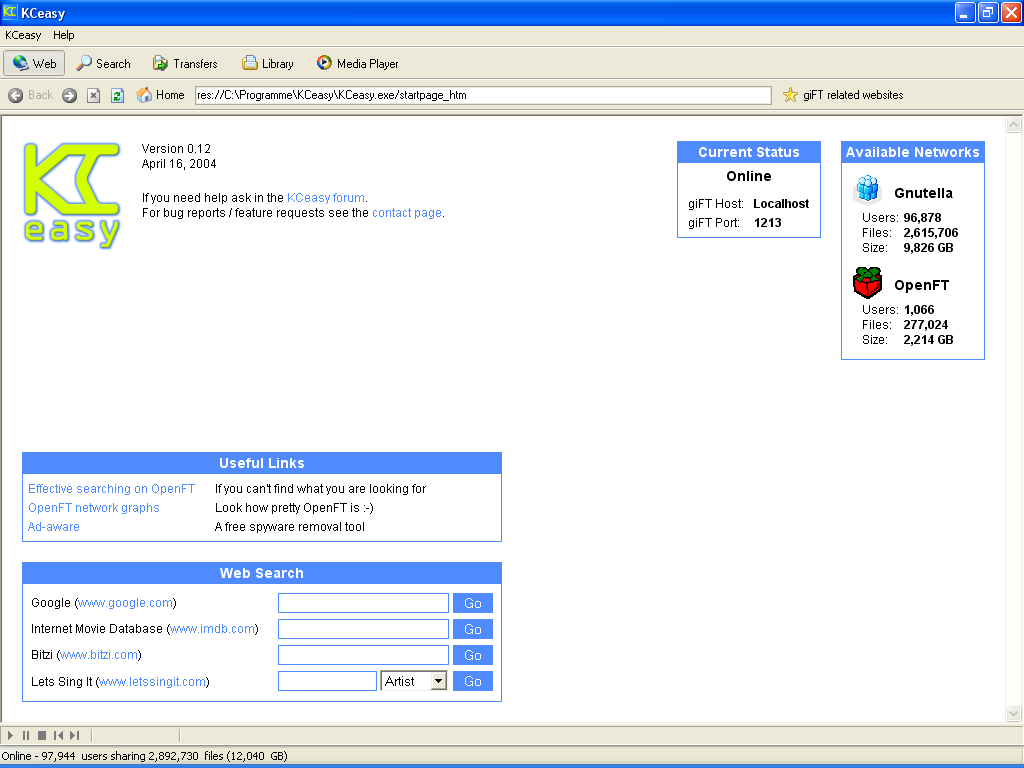Open giFT related websites favorites
The width and height of the screenshot is (1024, 768).
[843, 95]
